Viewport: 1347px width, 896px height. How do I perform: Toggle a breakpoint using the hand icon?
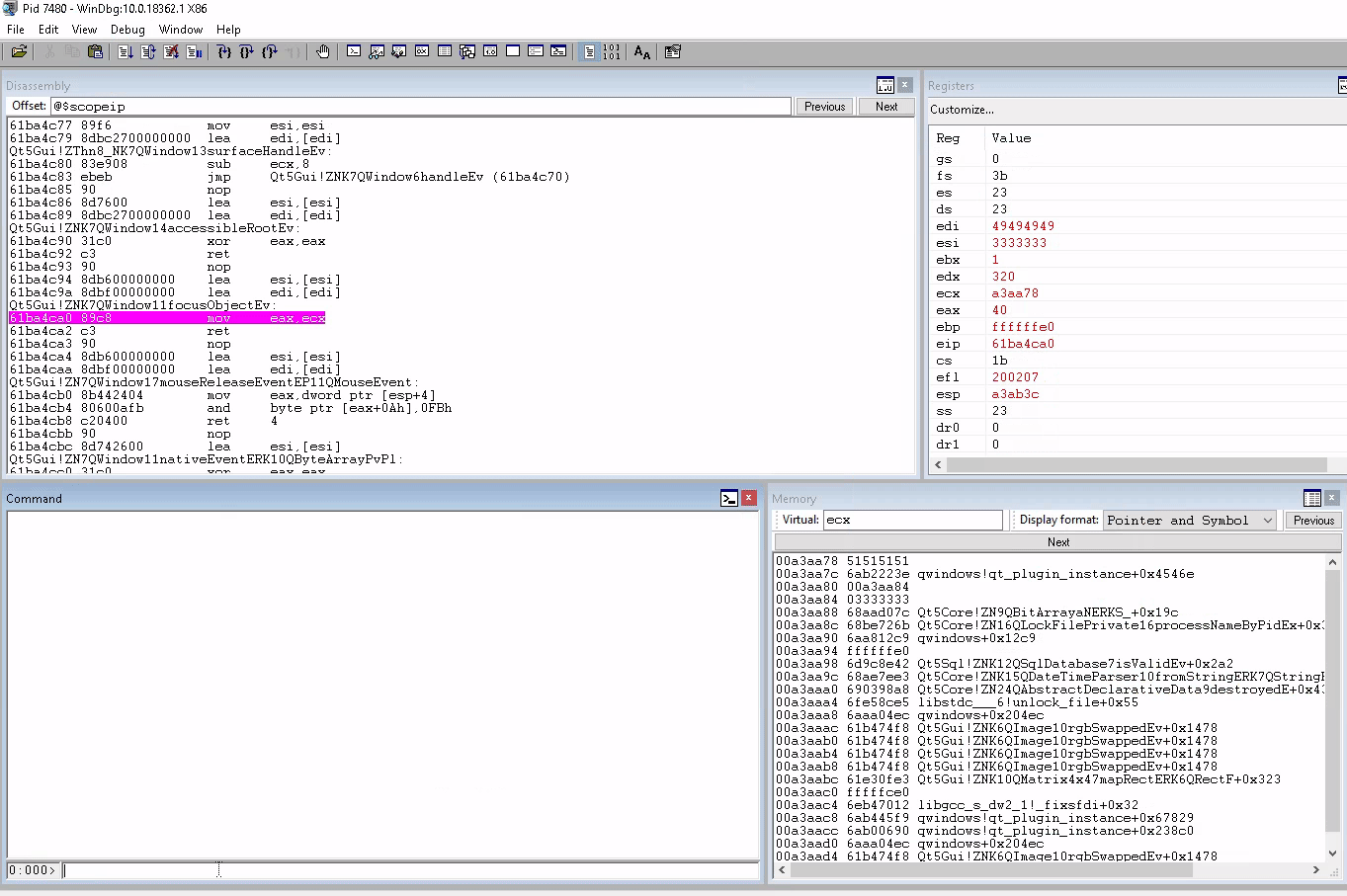point(322,51)
